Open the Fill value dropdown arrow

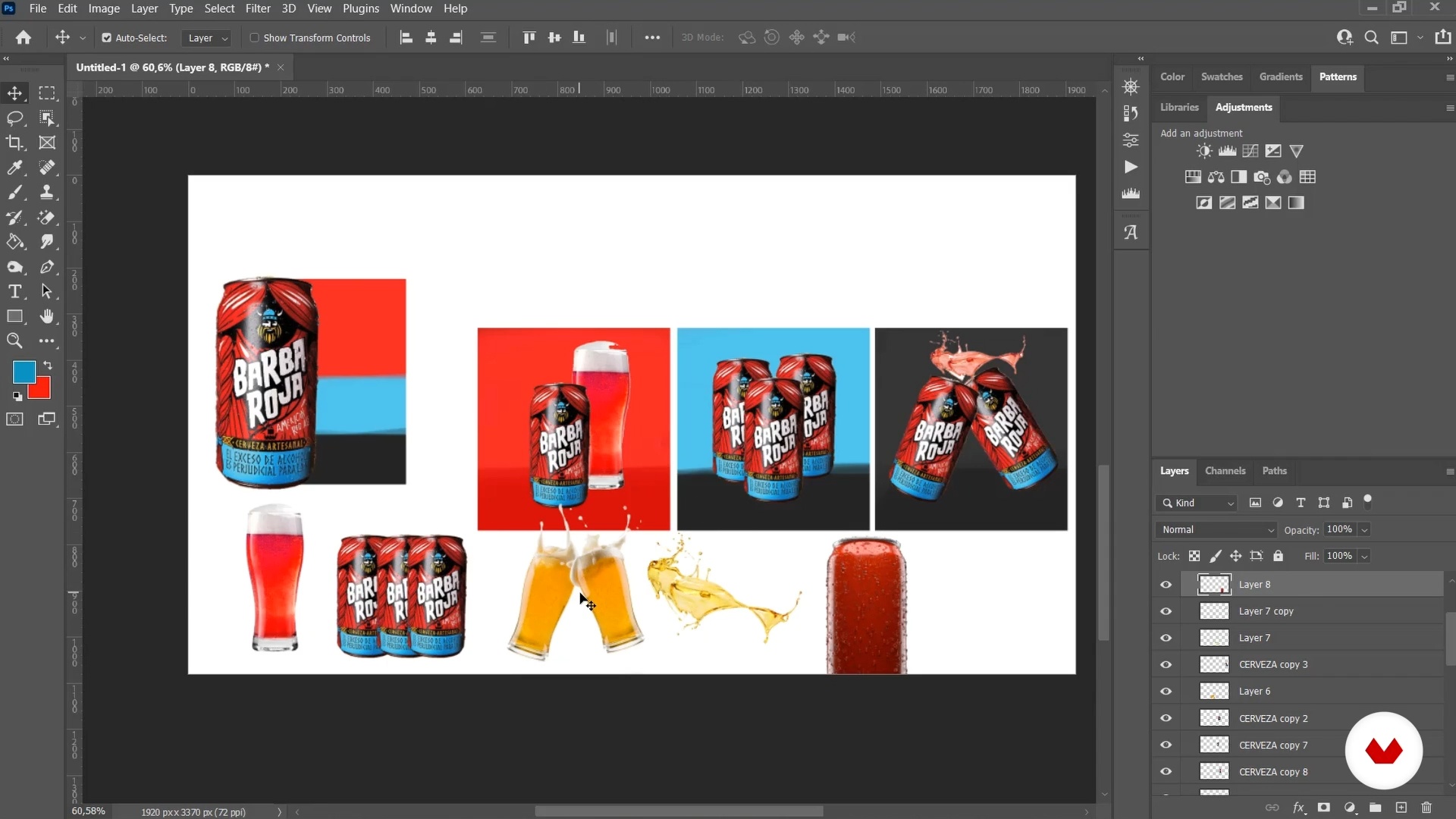1364,557
